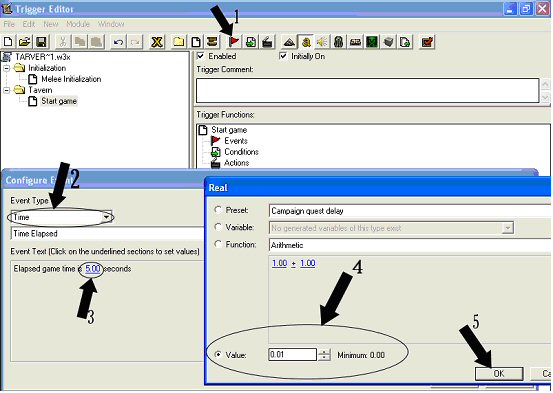Collapse the Tavern folder in tree
Image resolution: width=553 pixels, height=393 pixels.
point(6,90)
